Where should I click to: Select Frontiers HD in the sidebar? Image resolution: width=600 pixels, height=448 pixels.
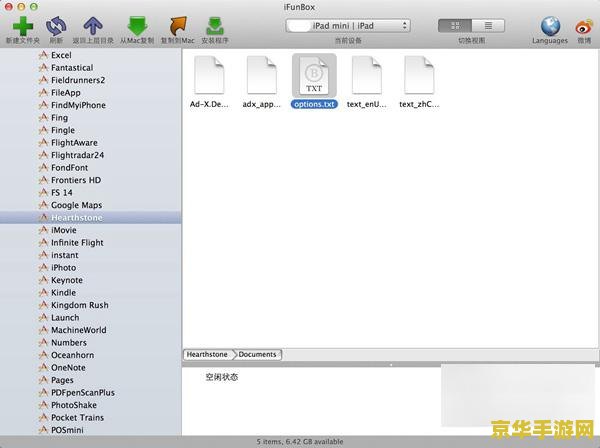[76, 180]
